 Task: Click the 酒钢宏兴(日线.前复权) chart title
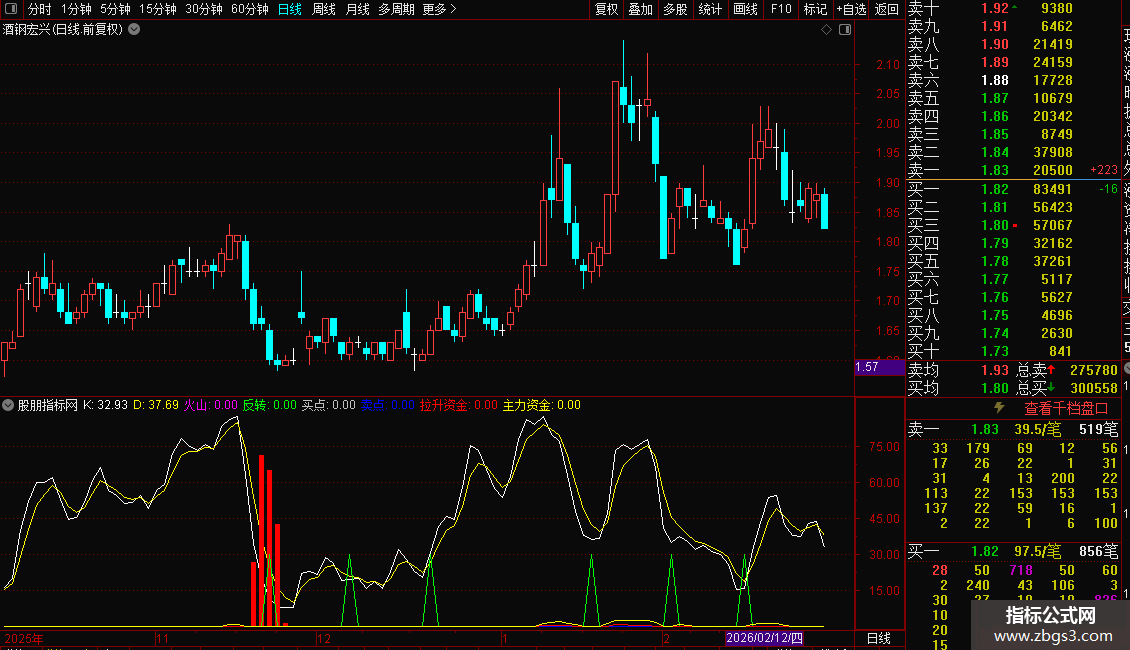(x=63, y=30)
